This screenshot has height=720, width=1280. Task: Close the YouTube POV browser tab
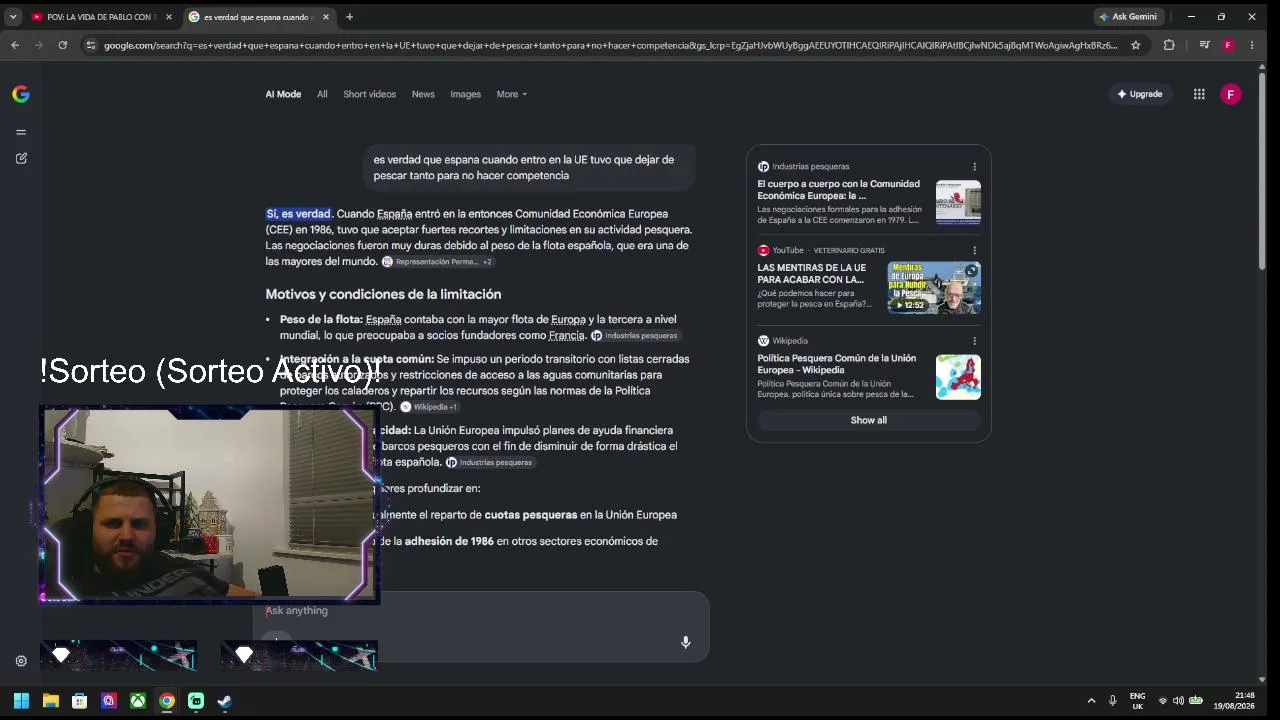(169, 17)
